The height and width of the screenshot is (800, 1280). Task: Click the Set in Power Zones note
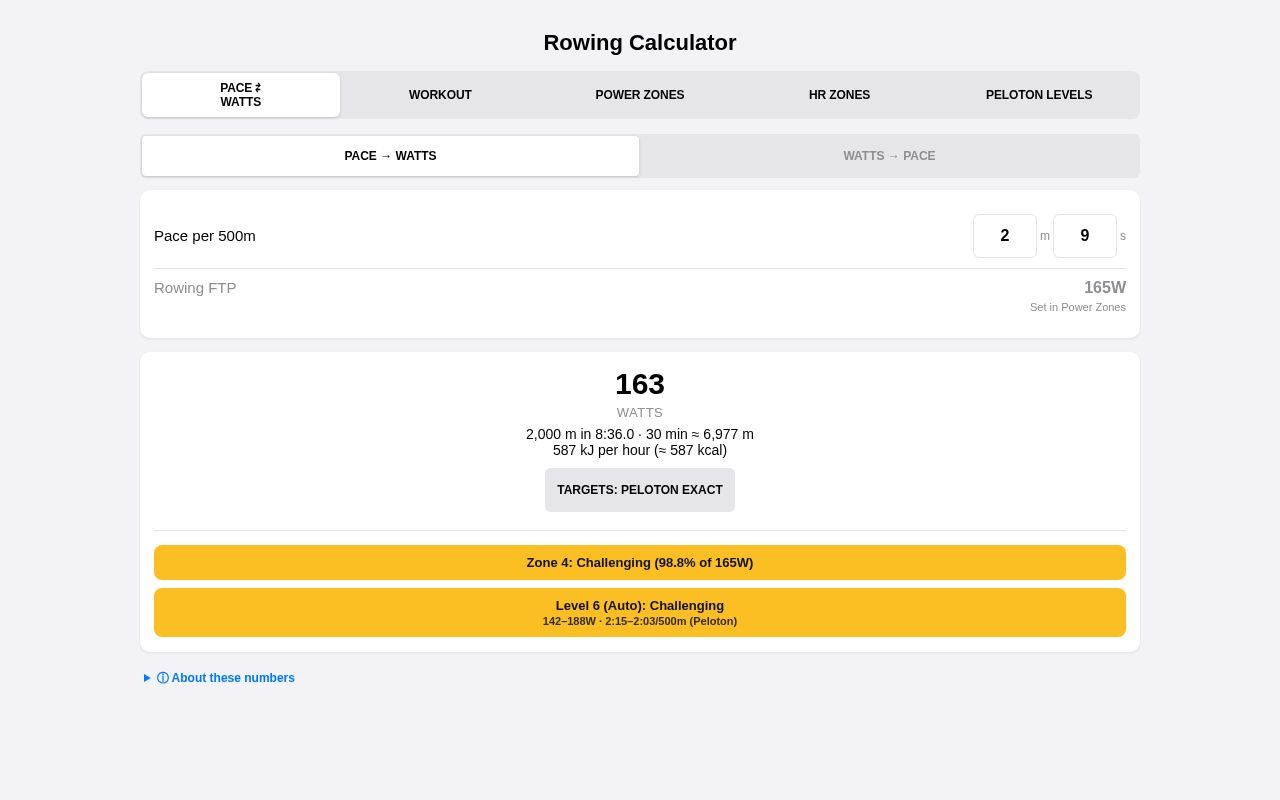tap(1078, 307)
